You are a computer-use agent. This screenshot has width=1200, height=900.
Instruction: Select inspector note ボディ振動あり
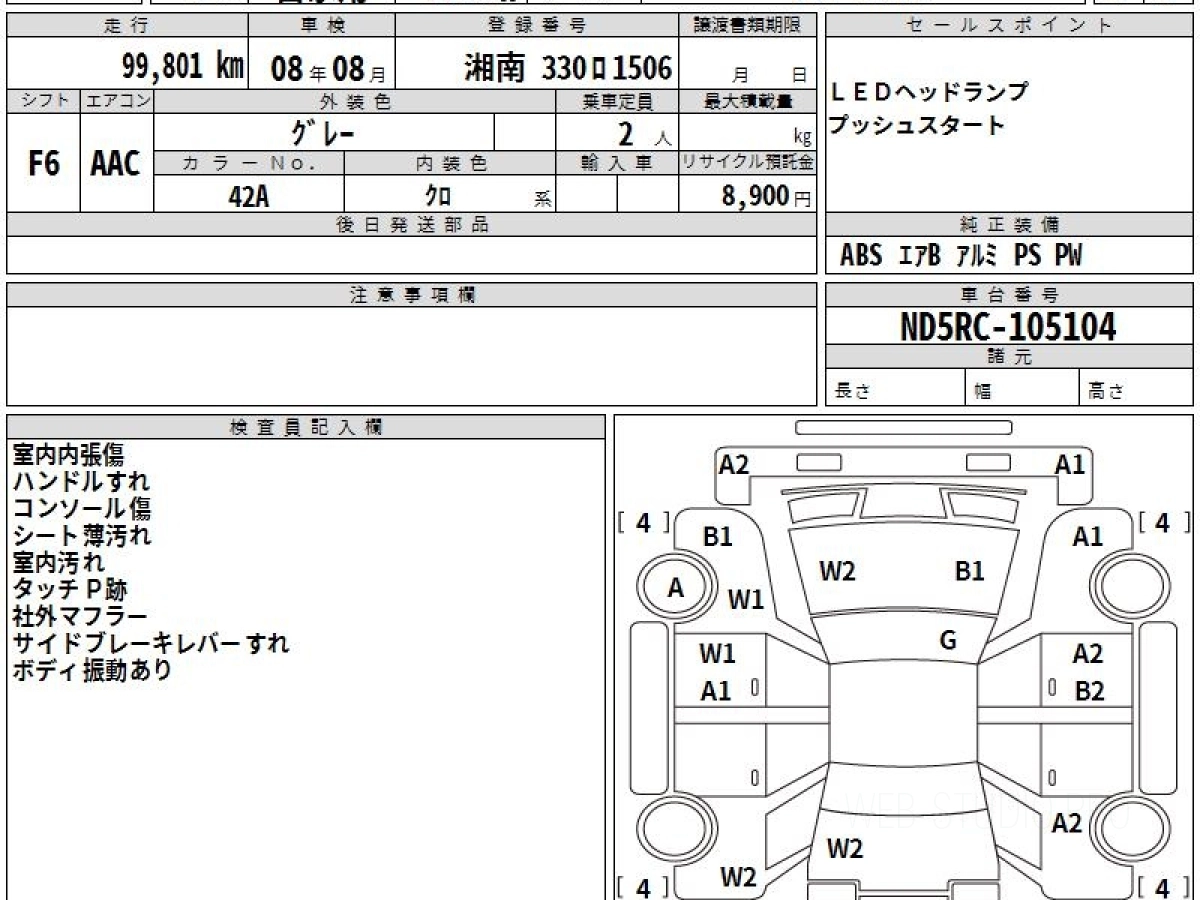point(92,670)
